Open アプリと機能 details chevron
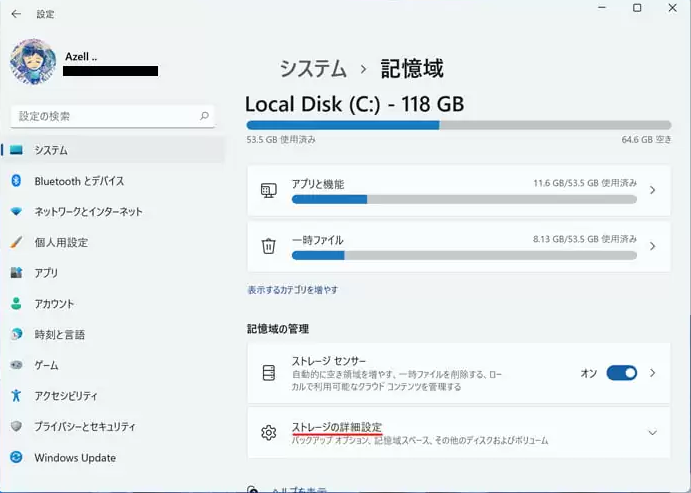691x493 pixels. 652,190
